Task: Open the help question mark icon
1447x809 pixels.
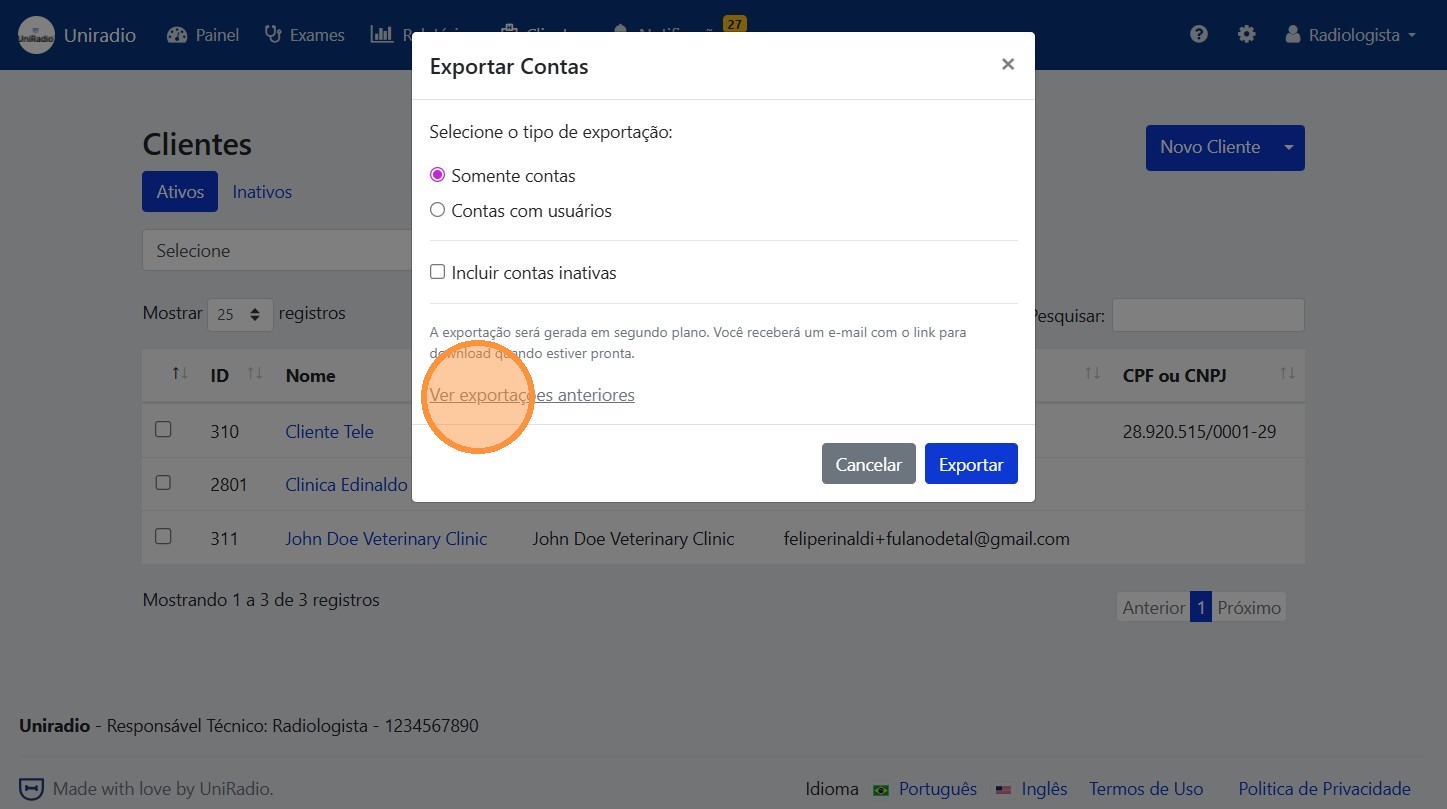Action: pos(1199,34)
